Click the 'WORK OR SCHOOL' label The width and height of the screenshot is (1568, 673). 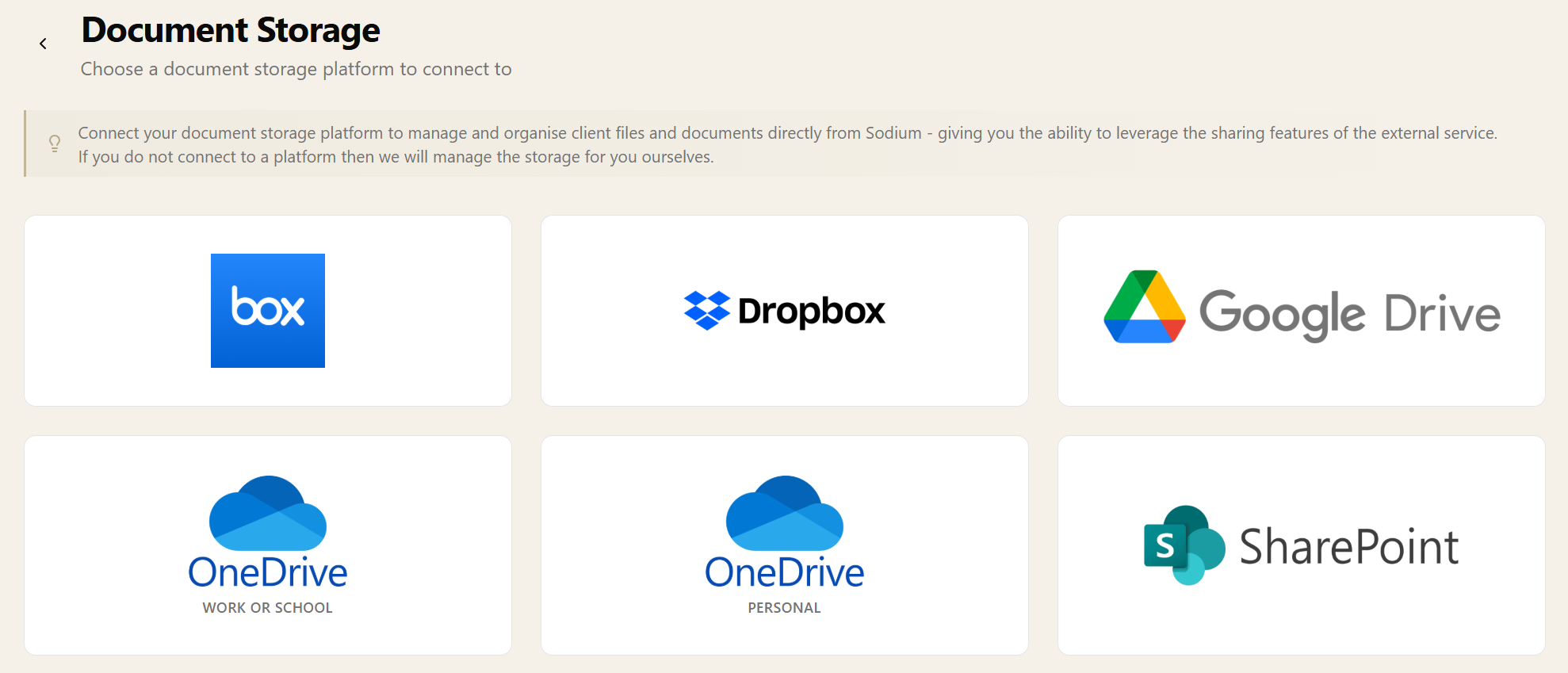click(268, 608)
